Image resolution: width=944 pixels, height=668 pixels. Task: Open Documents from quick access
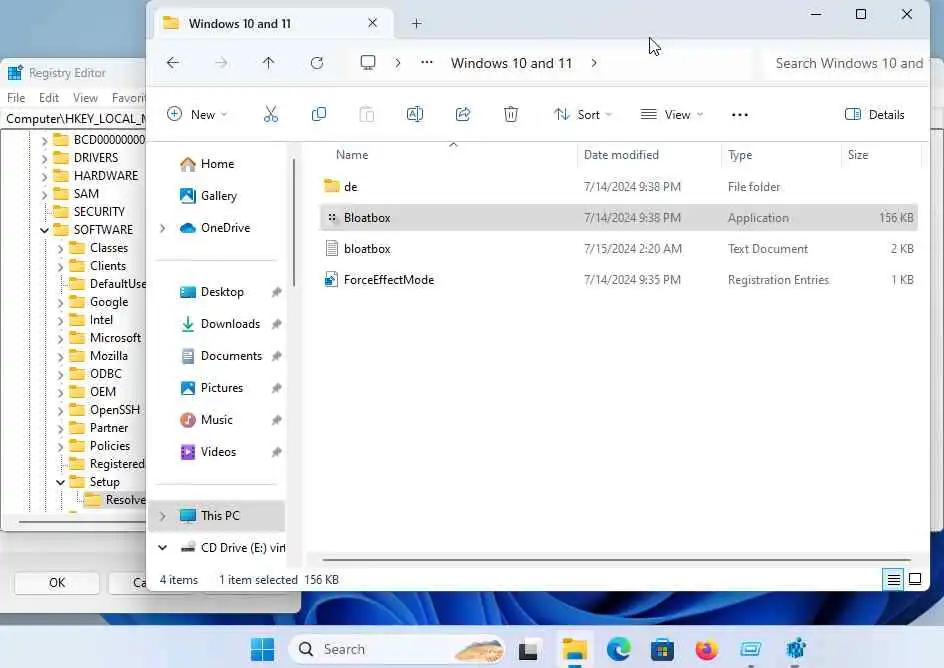click(x=231, y=356)
